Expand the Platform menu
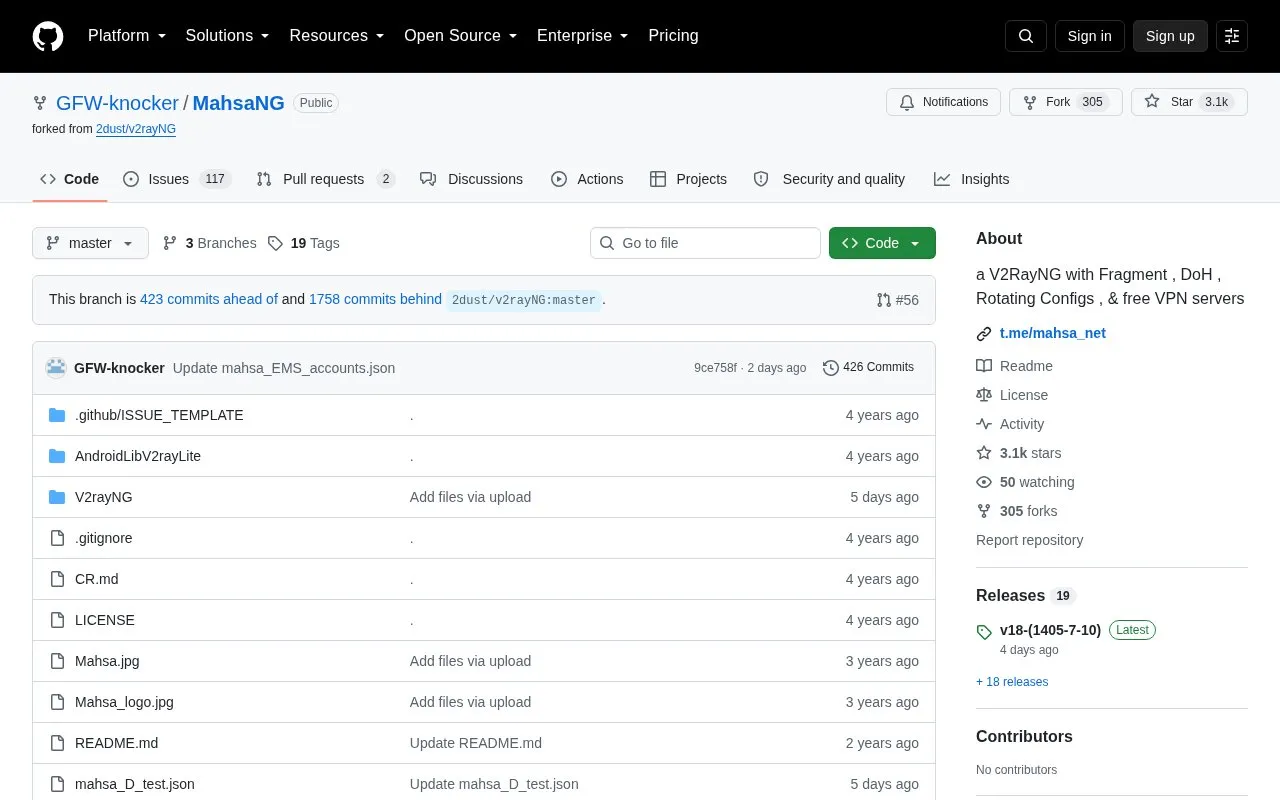 [127, 36]
